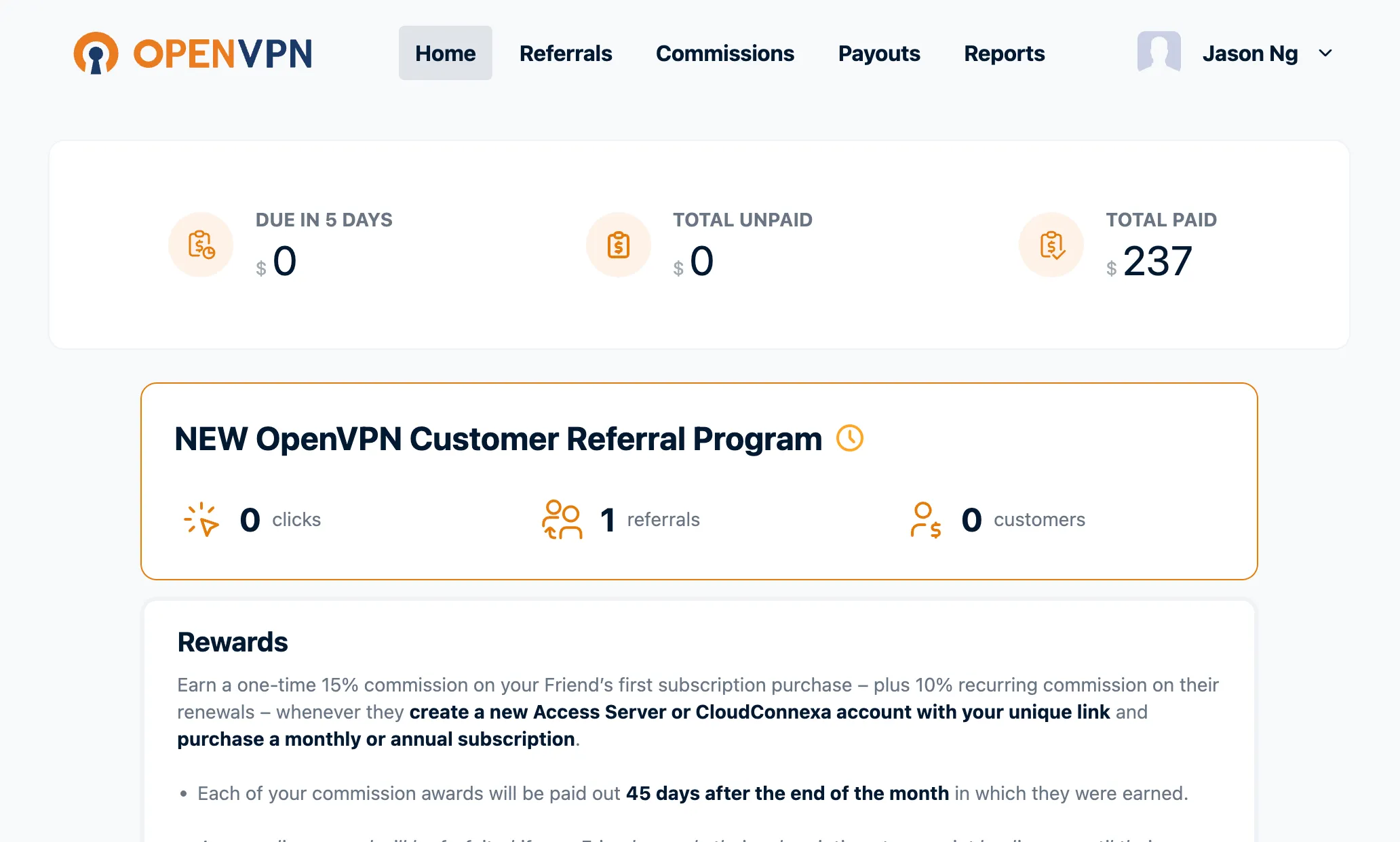Click the Total Paid clipboard-check icon
Screen dimensions: 1400x842
coord(1051,245)
